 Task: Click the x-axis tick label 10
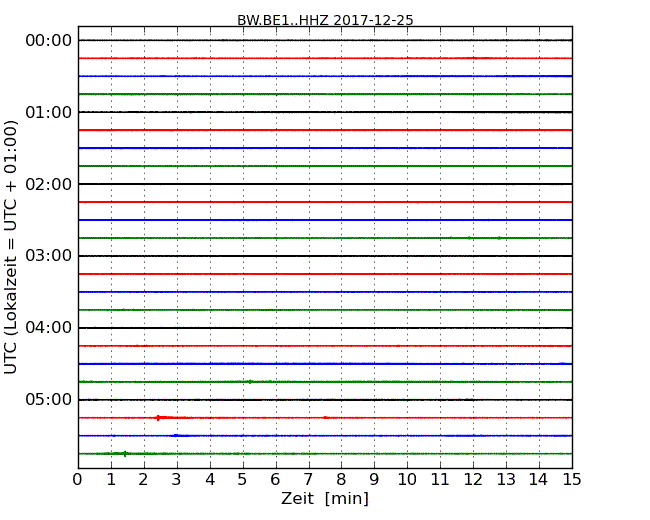(407, 480)
